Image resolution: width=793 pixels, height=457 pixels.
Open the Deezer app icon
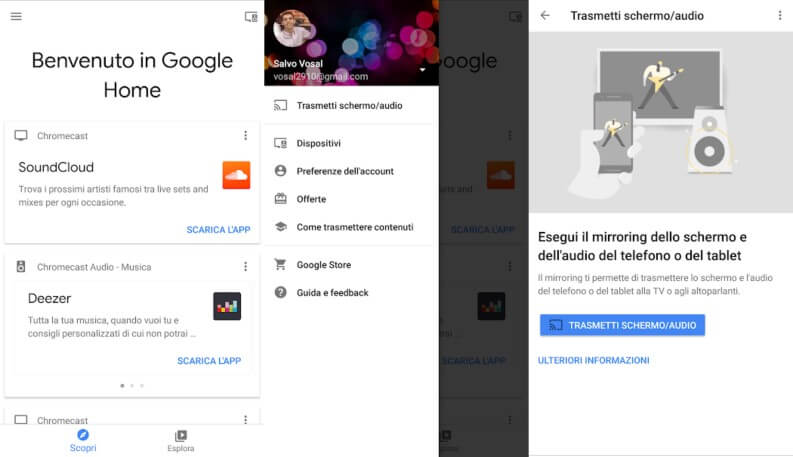click(227, 306)
